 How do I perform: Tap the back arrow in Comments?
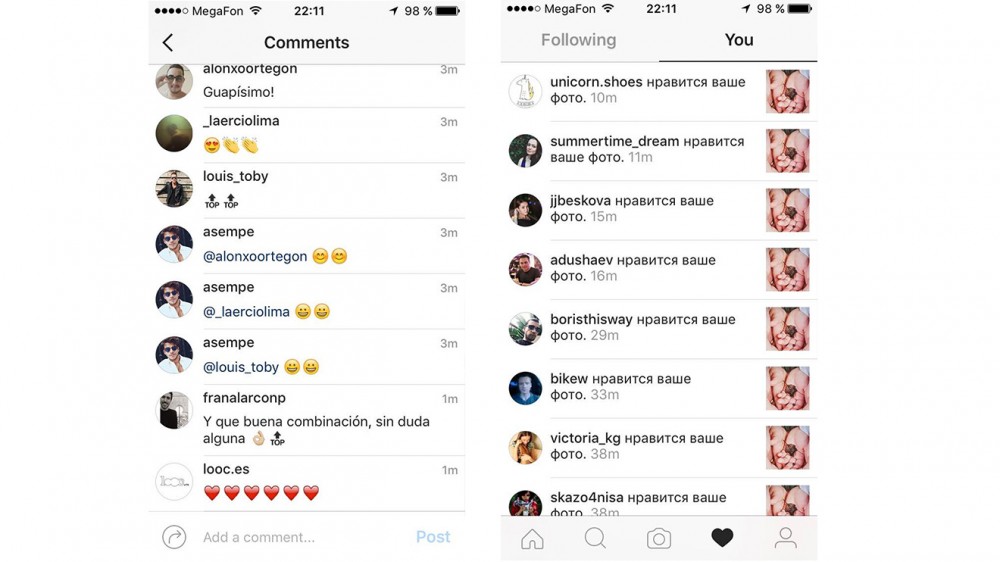coord(168,43)
